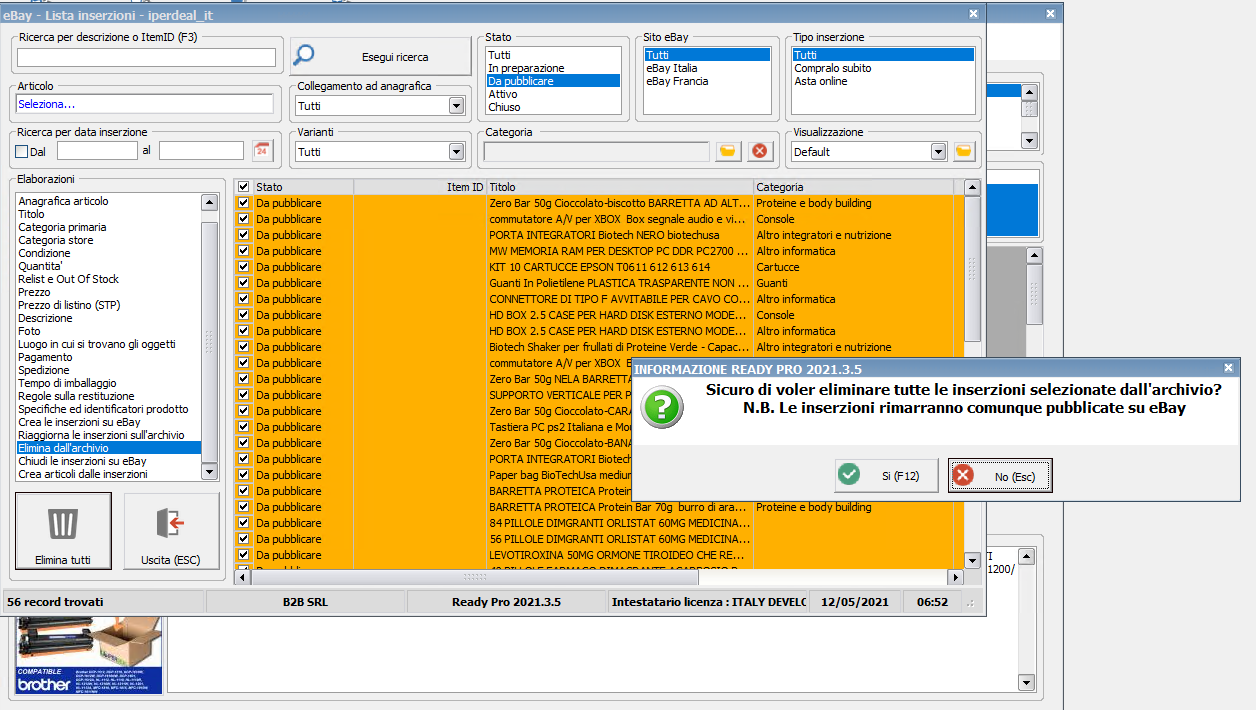
Task: Click the Uscita (ESC) exit door button
Action: click(x=171, y=532)
